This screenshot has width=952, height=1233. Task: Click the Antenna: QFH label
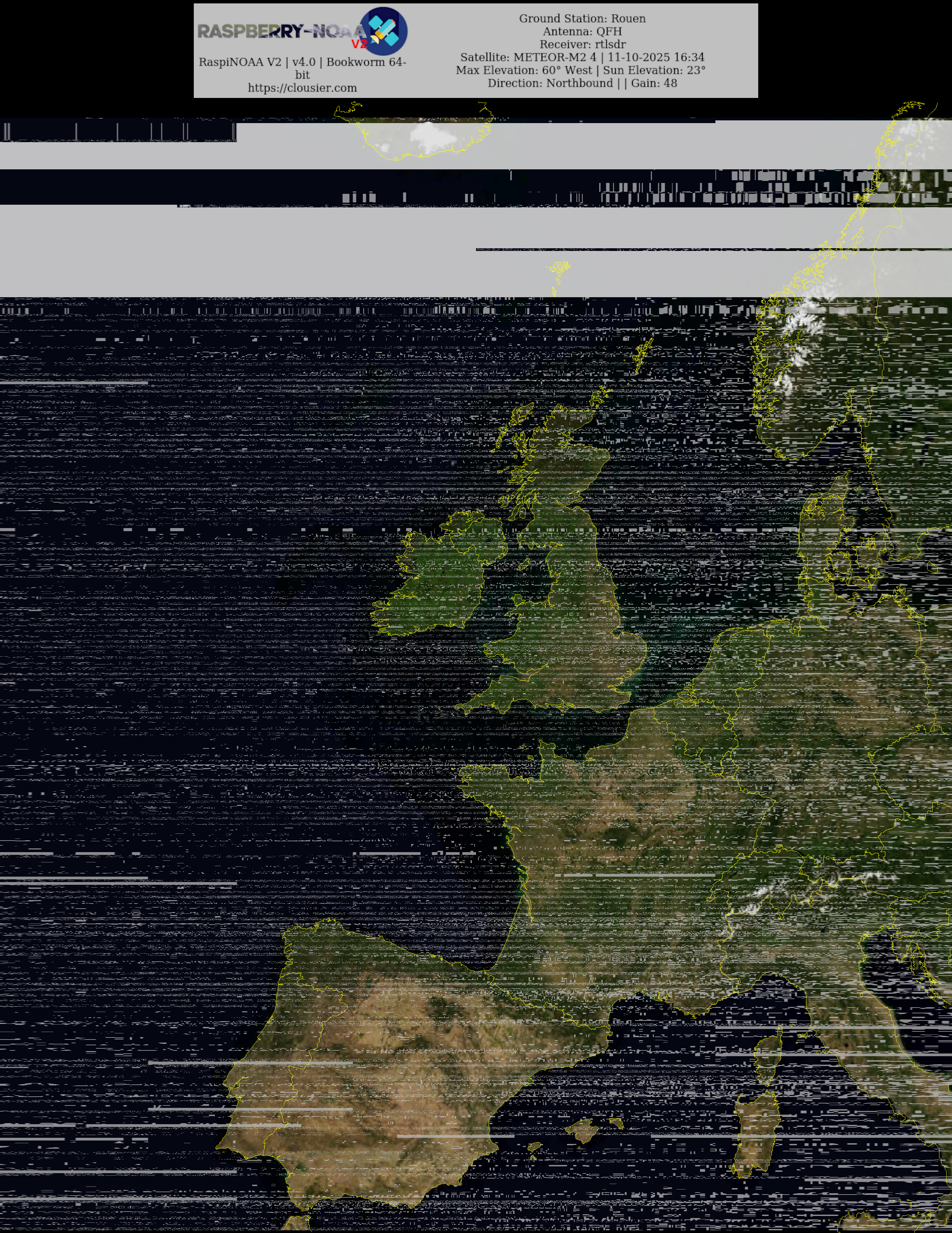[x=582, y=32]
